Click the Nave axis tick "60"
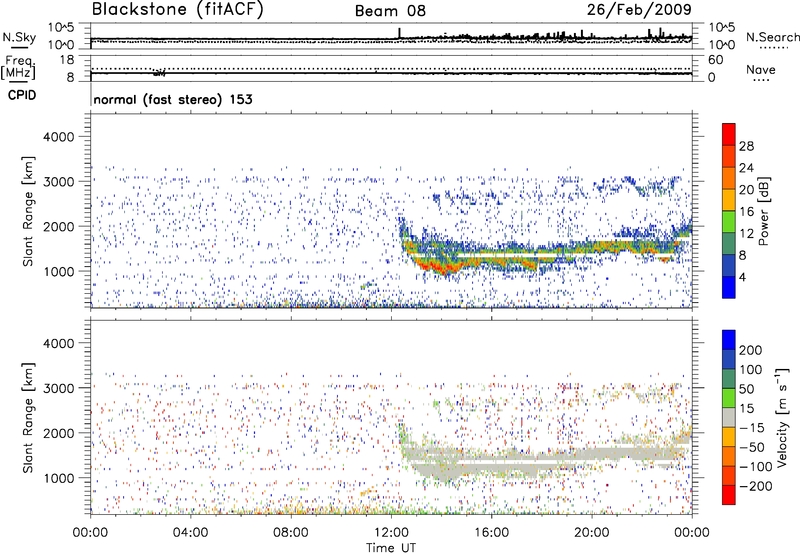Screen dimensions: 800x554 click(716, 60)
